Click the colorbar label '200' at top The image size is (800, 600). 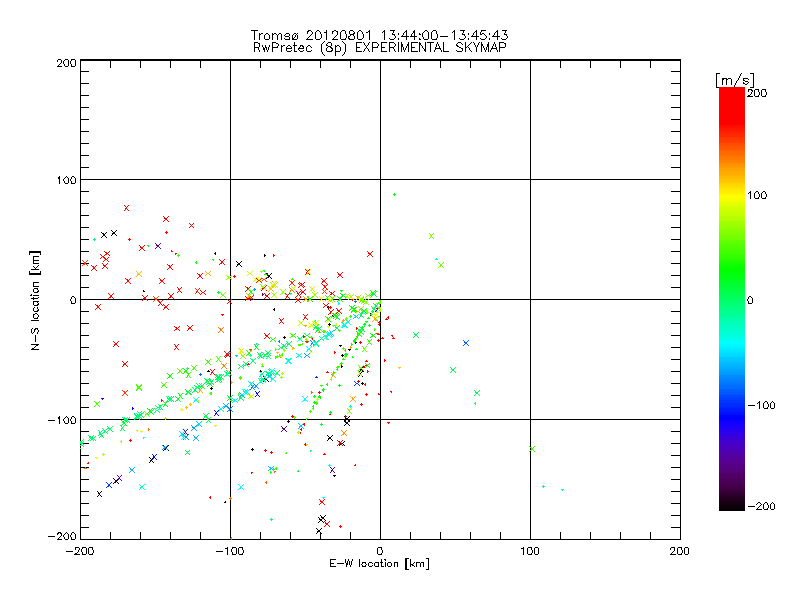click(x=757, y=93)
